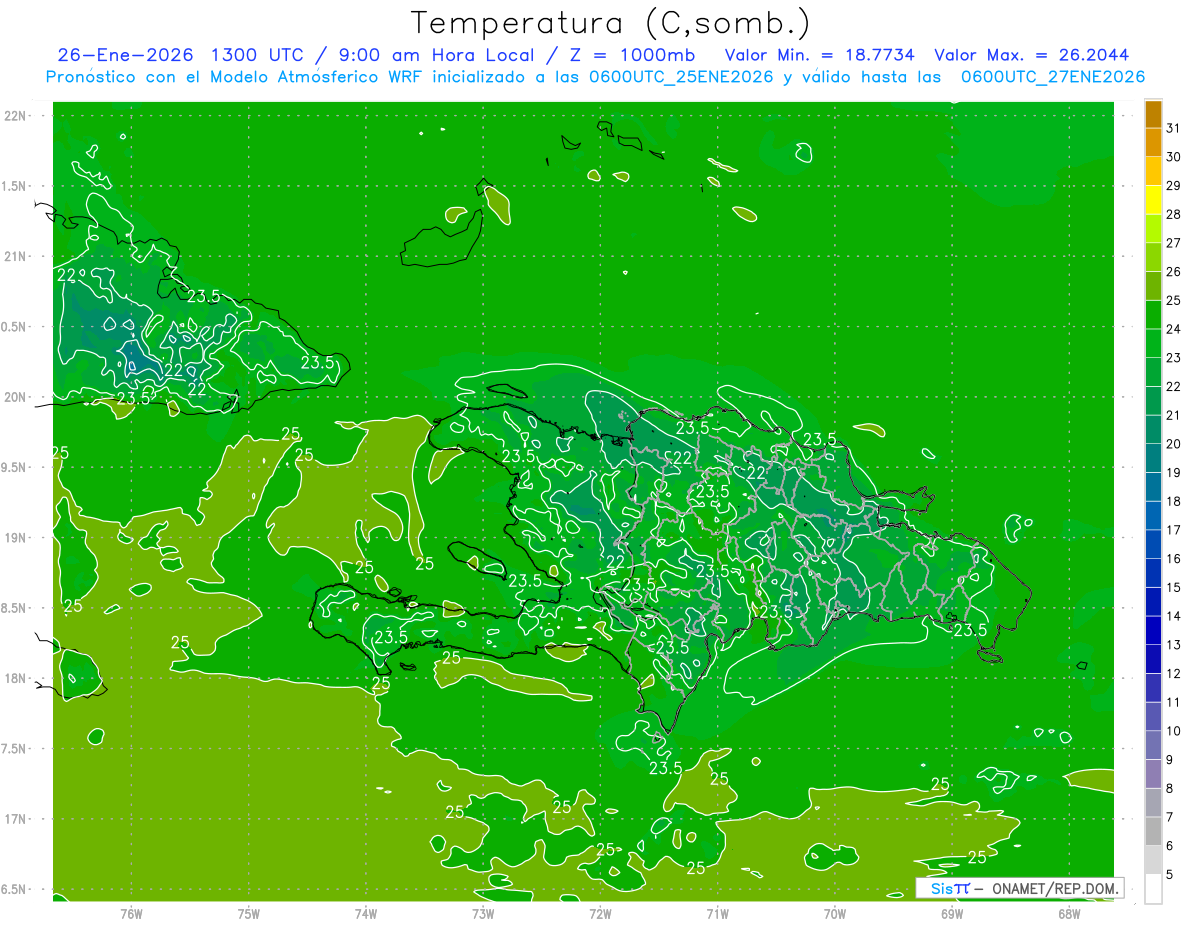Screen dimensions: 1200x927
Task: Click the yellow colorbar swatch between 28 and 29
Action: pyautogui.click(x=1153, y=200)
